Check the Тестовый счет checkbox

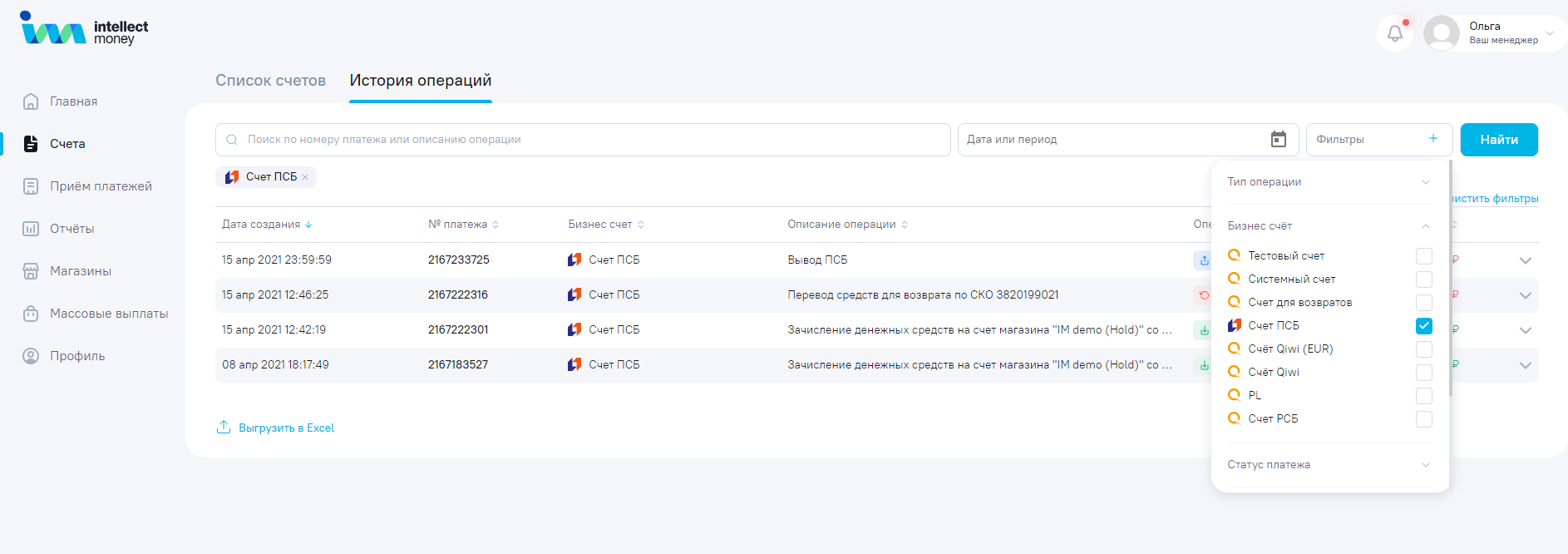(1423, 256)
